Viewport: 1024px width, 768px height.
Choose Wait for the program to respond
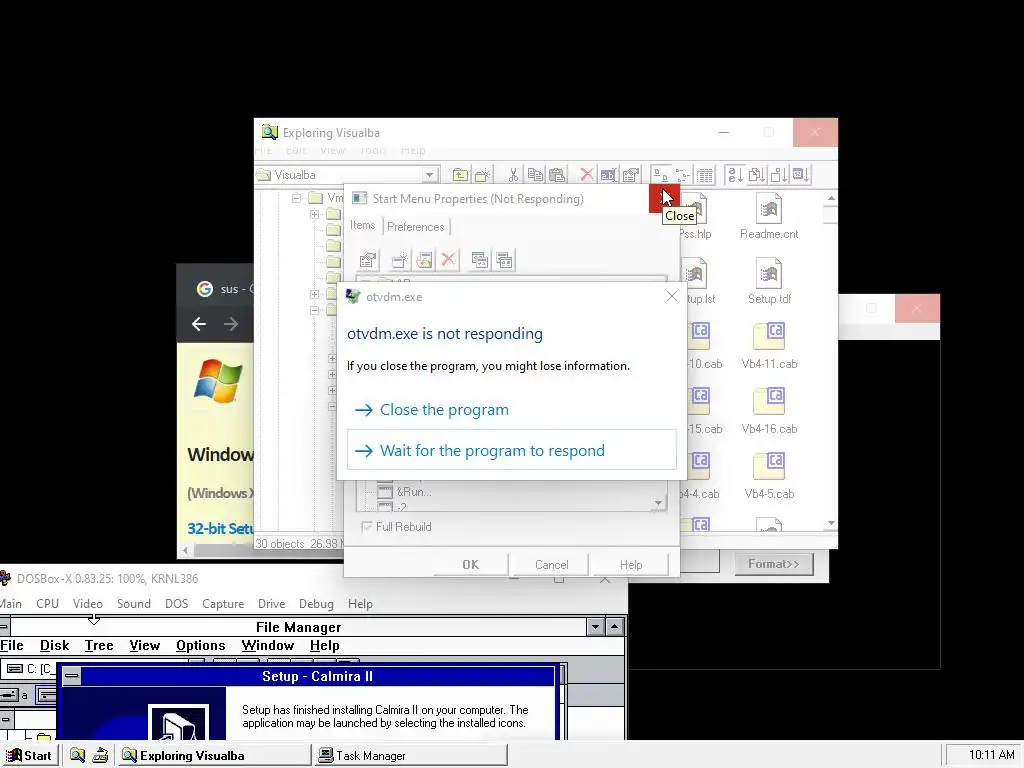[511, 450]
